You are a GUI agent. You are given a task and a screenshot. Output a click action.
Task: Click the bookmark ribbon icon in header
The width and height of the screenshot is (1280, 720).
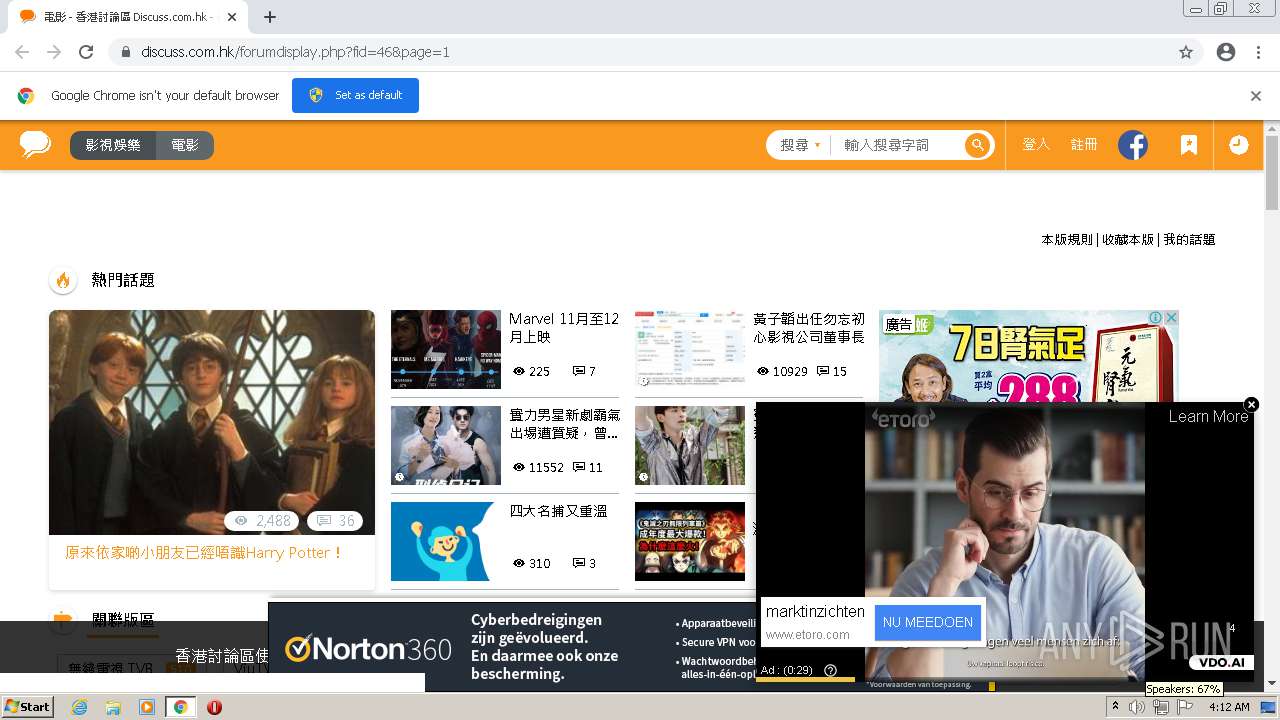[x=1188, y=145]
